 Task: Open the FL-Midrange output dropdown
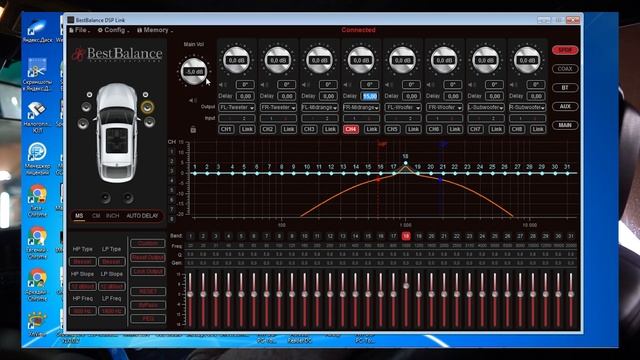point(320,107)
